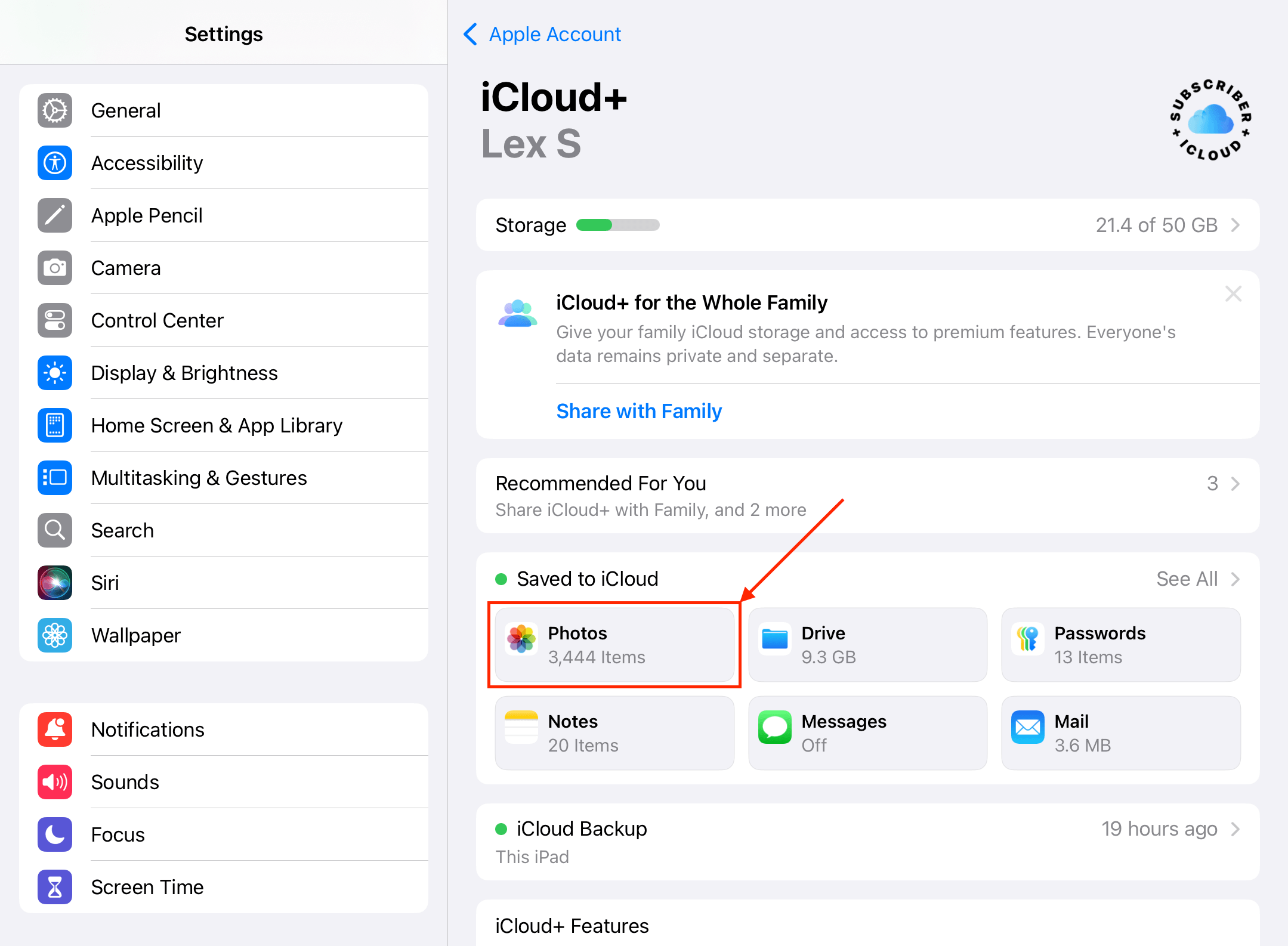1288x946 pixels.
Task: Open the Mail 3.6 MB card
Action: click(x=1121, y=732)
